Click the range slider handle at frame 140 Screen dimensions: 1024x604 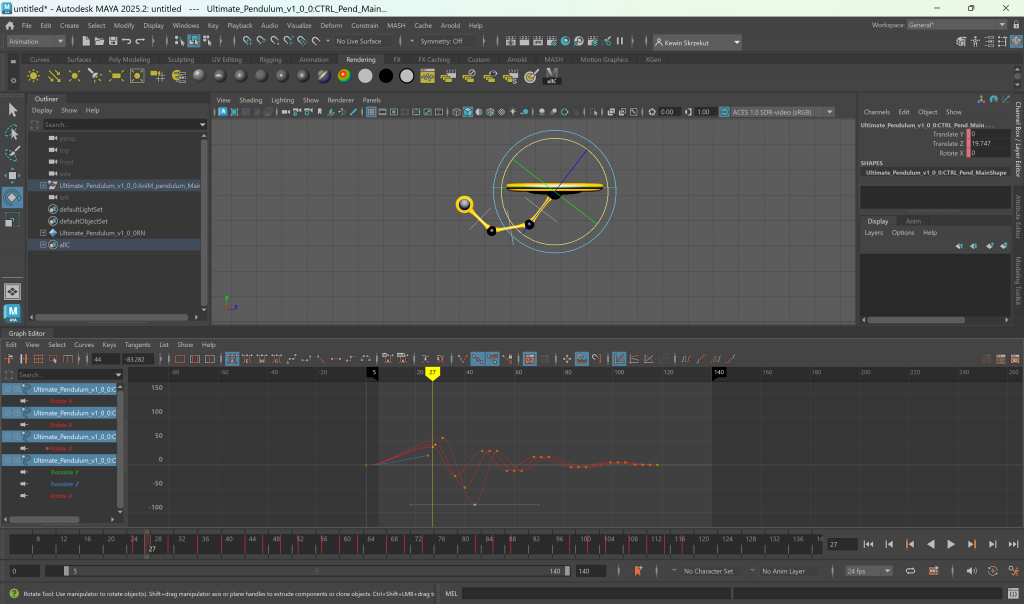tap(568, 571)
